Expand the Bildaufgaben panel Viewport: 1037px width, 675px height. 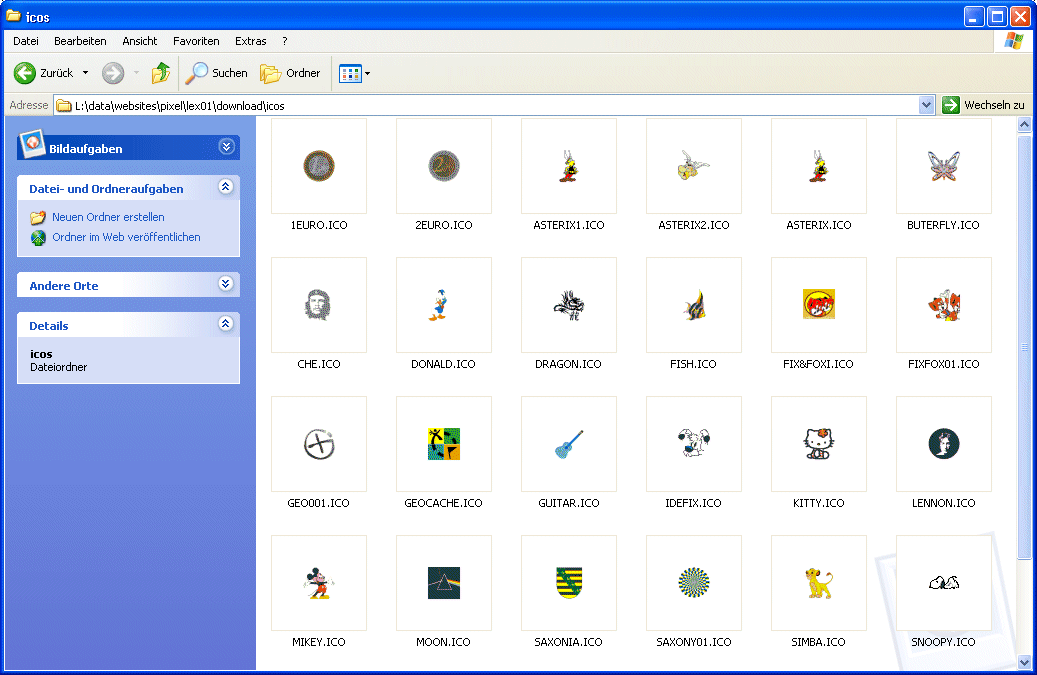click(226, 147)
